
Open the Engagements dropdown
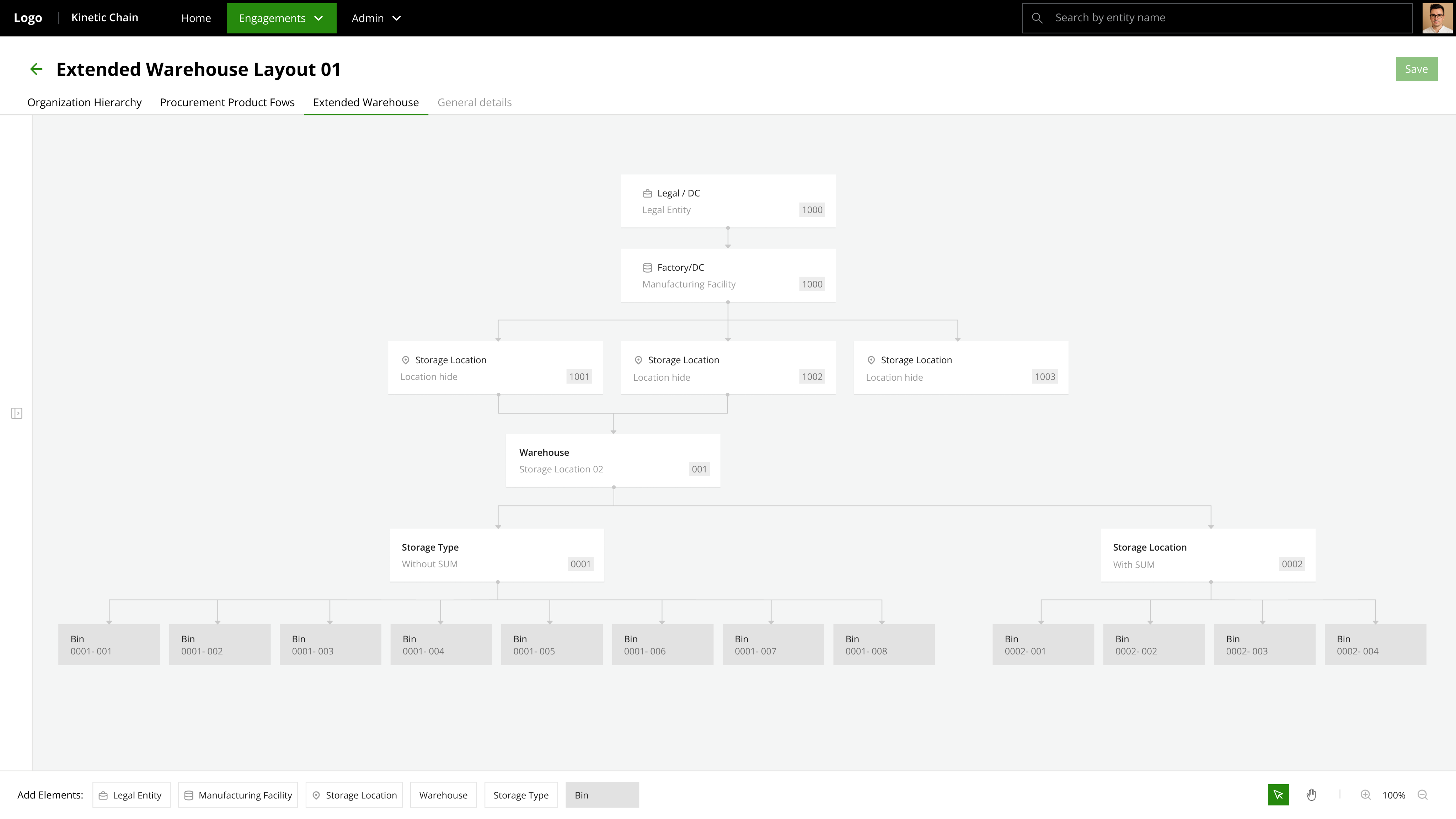(x=281, y=17)
